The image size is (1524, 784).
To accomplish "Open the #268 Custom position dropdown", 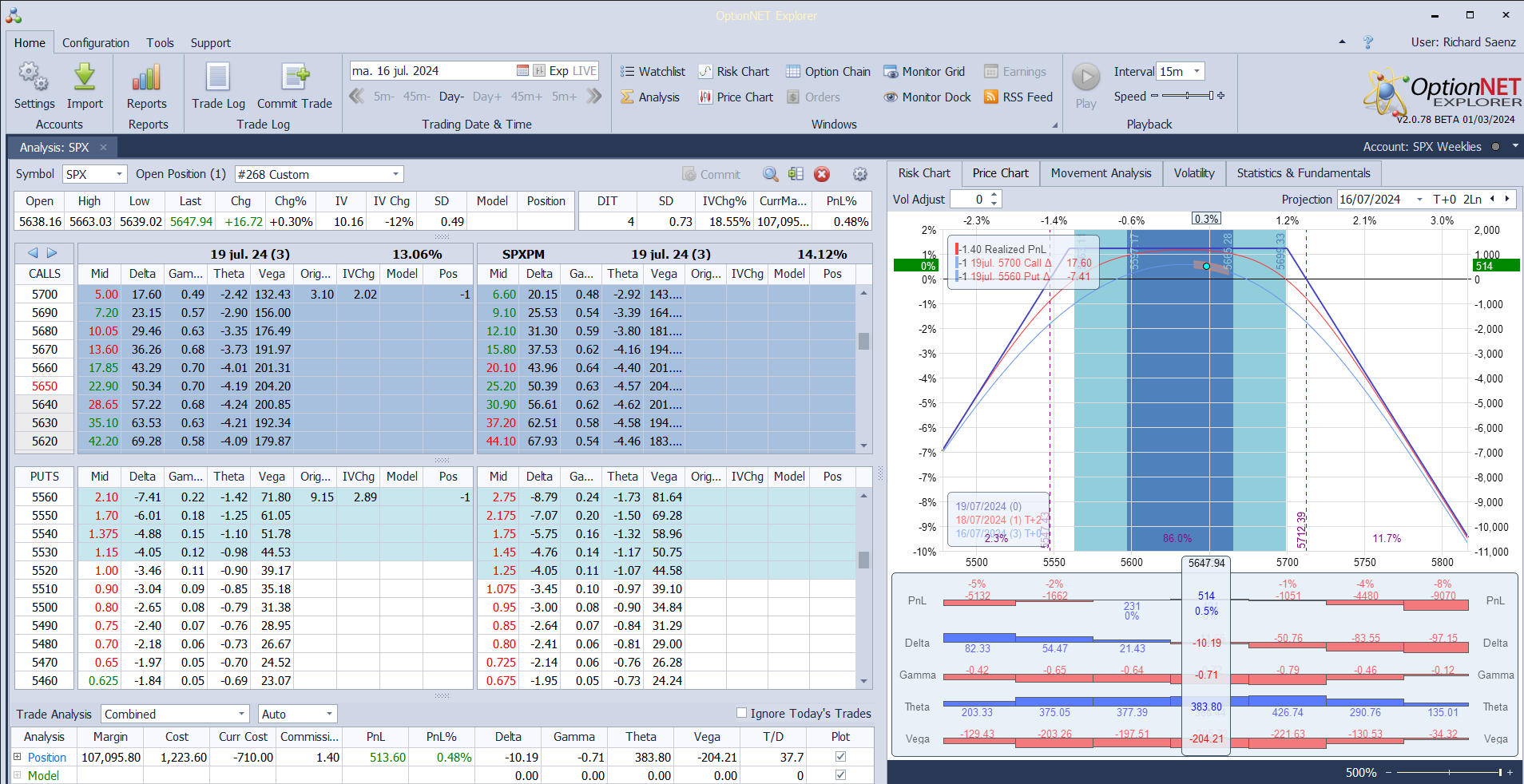I will (x=395, y=174).
